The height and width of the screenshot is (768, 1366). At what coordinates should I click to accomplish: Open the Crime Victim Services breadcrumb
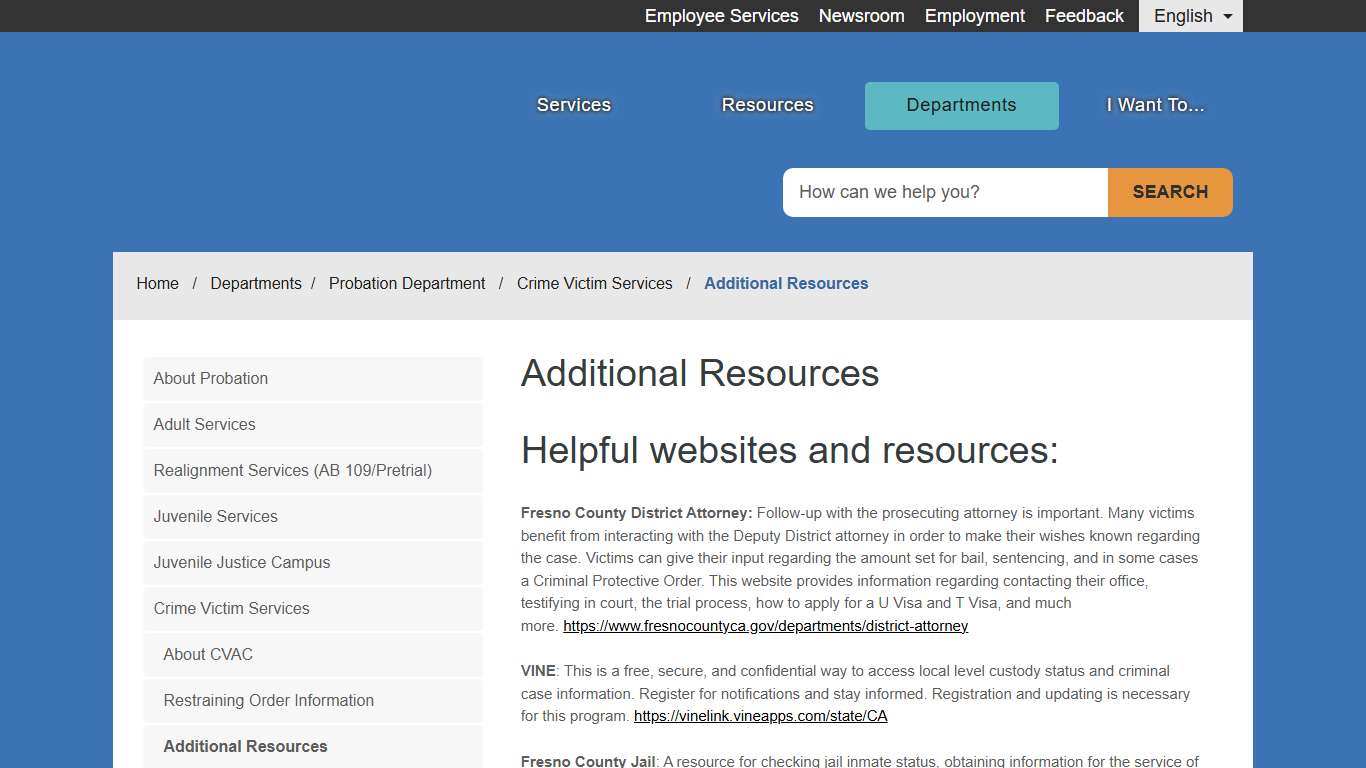point(594,284)
